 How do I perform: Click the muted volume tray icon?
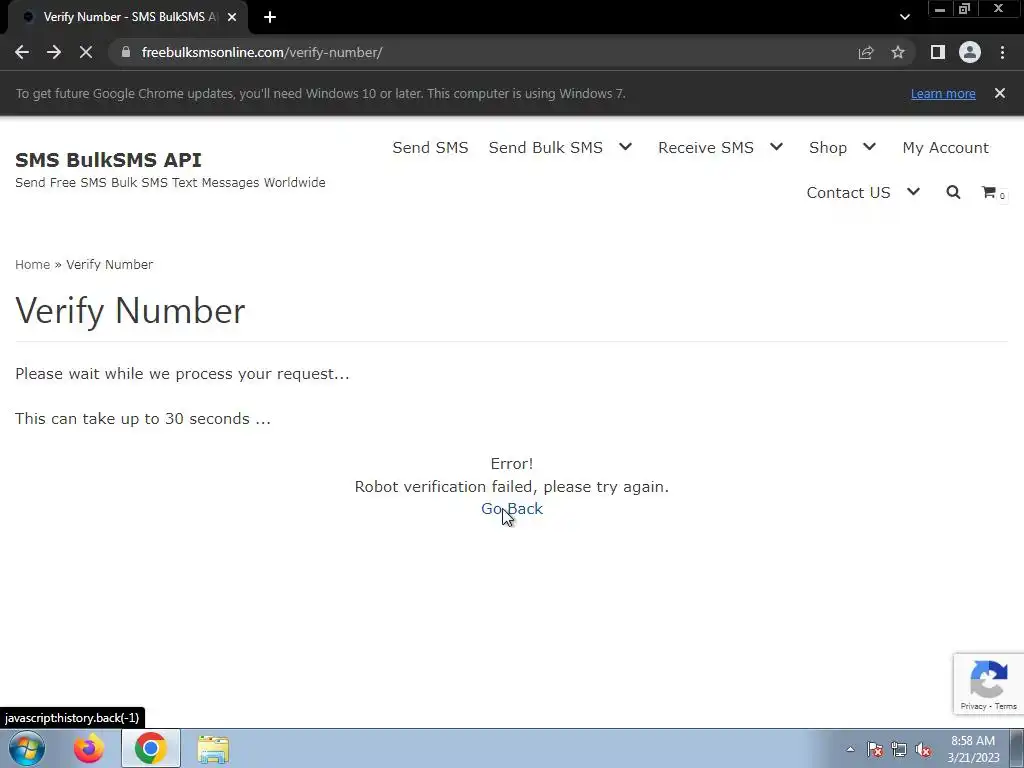923,749
